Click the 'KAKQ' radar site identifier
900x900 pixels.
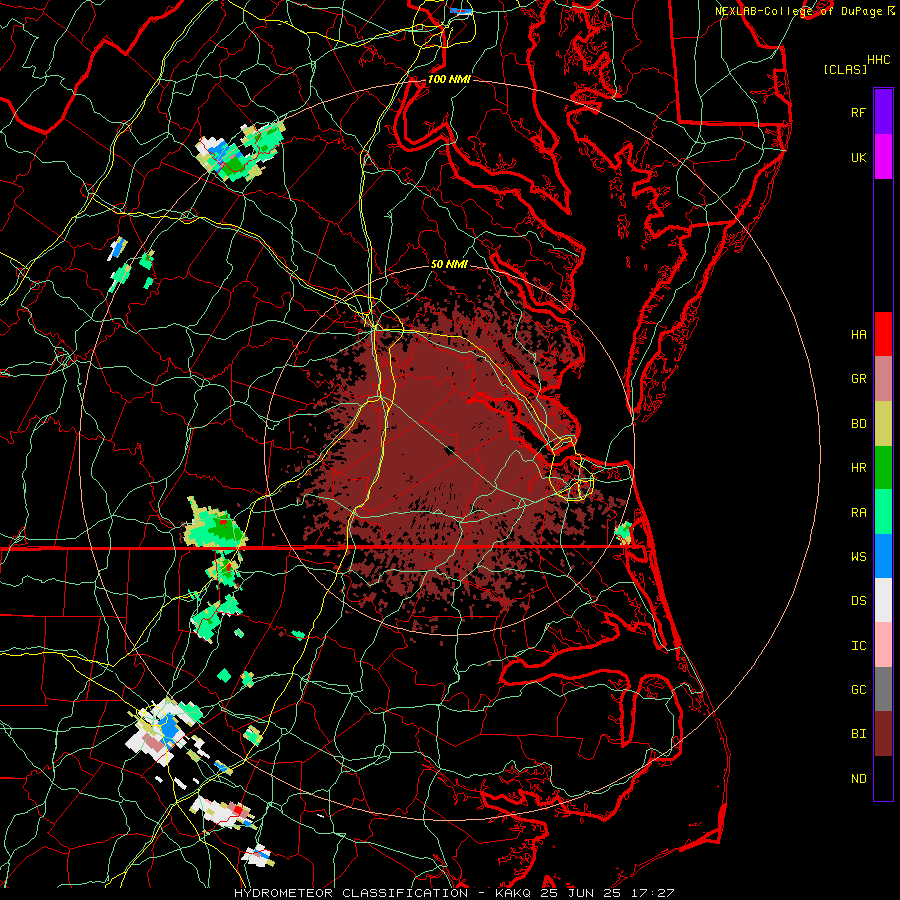513,893
